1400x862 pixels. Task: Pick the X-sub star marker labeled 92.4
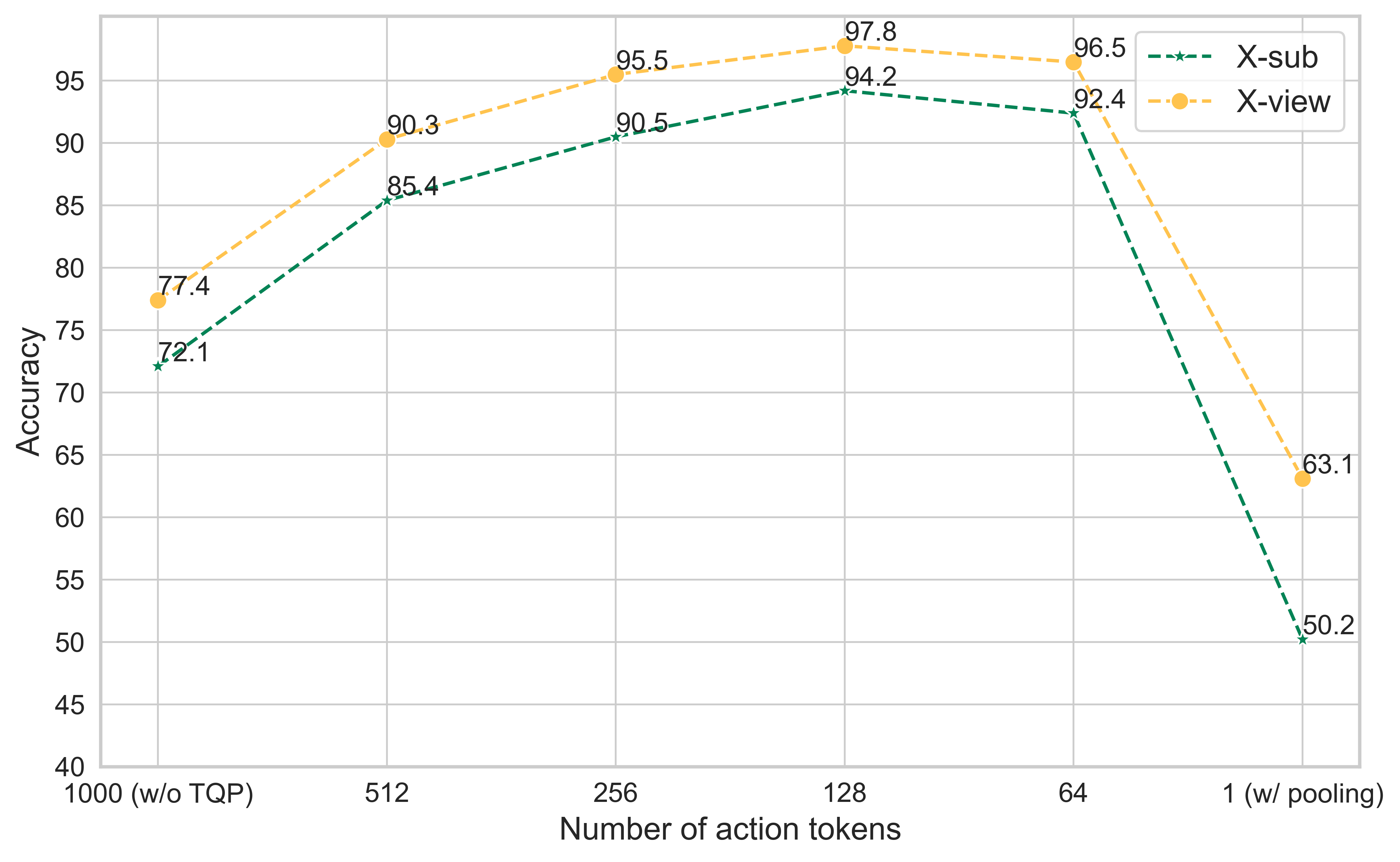pyautogui.click(x=1073, y=113)
